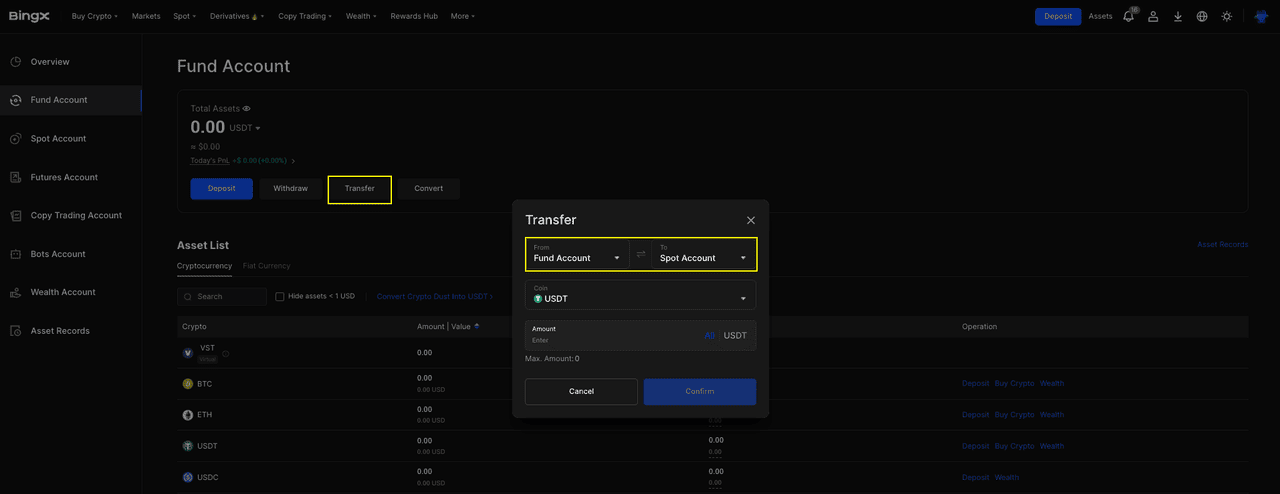This screenshot has height=494, width=1280.
Task: Click the download app icon
Action: tap(1177, 16)
